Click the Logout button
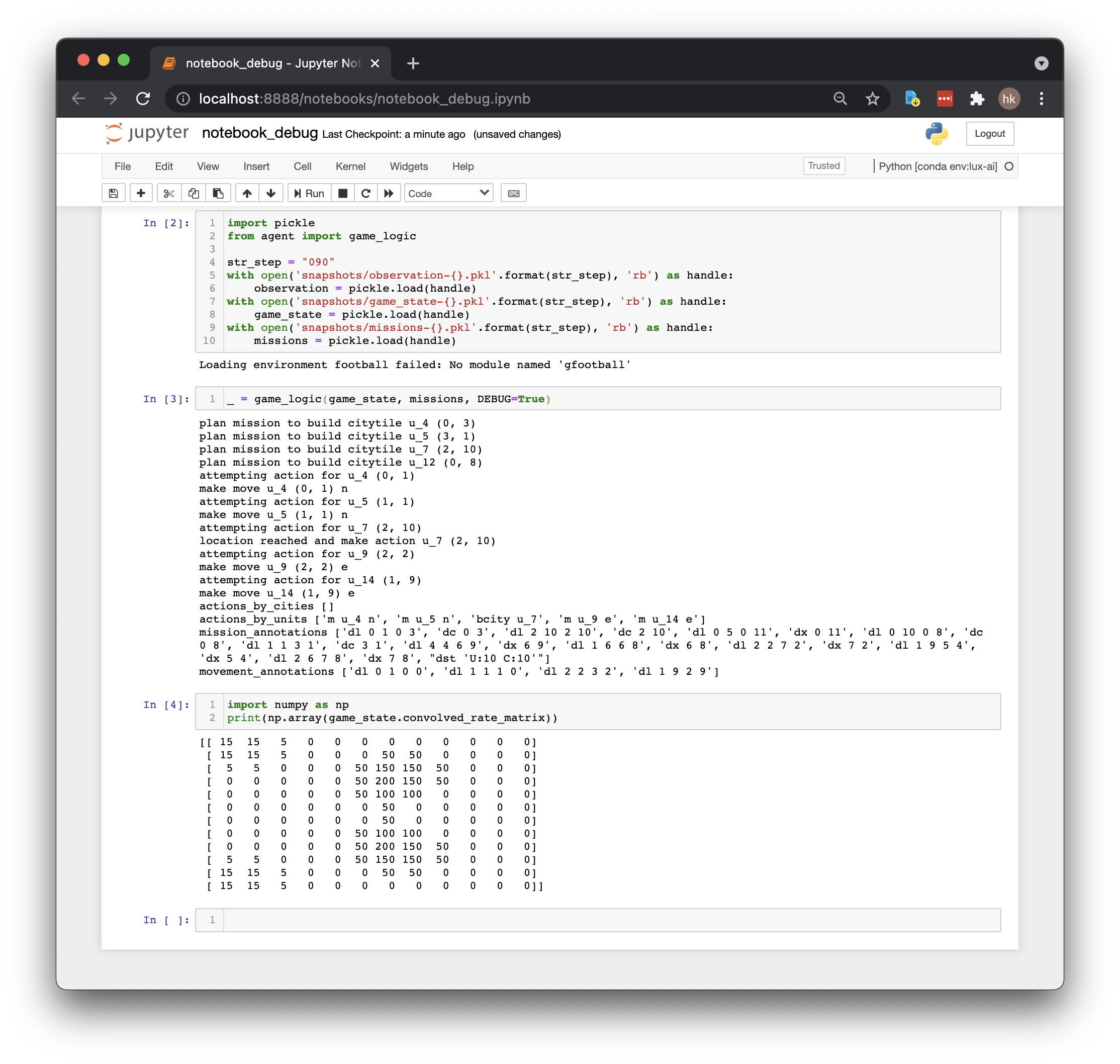Image resolution: width=1120 pixels, height=1064 pixels. 989,134
